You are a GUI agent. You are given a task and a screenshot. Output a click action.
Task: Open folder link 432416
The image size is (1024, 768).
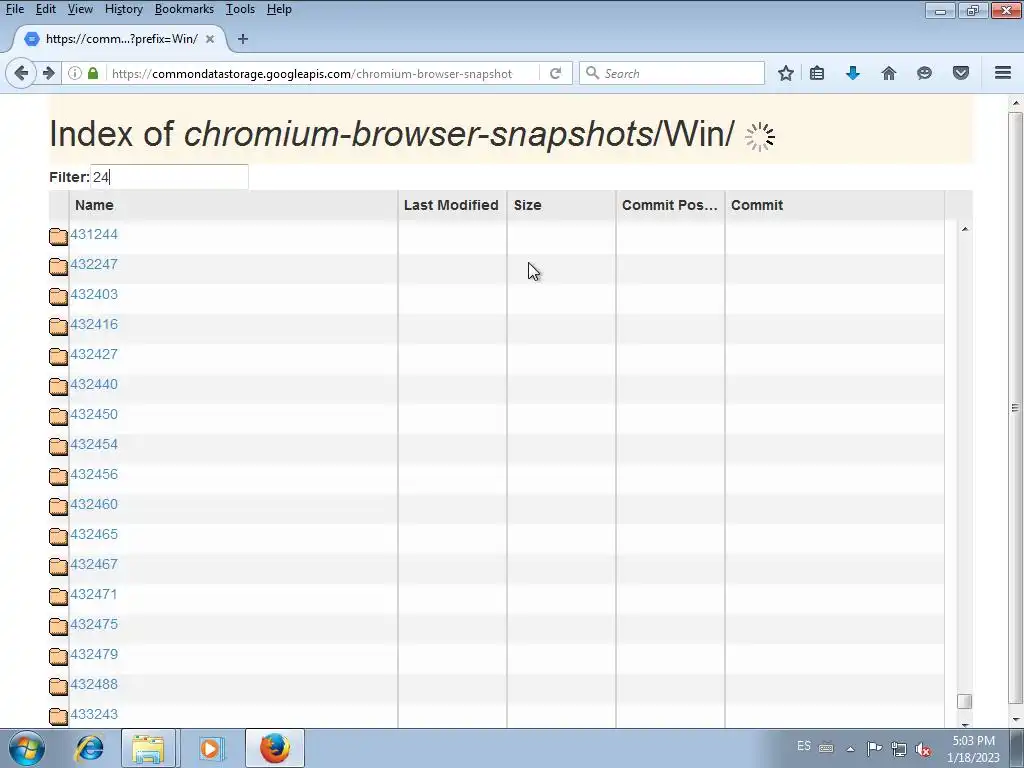point(94,325)
